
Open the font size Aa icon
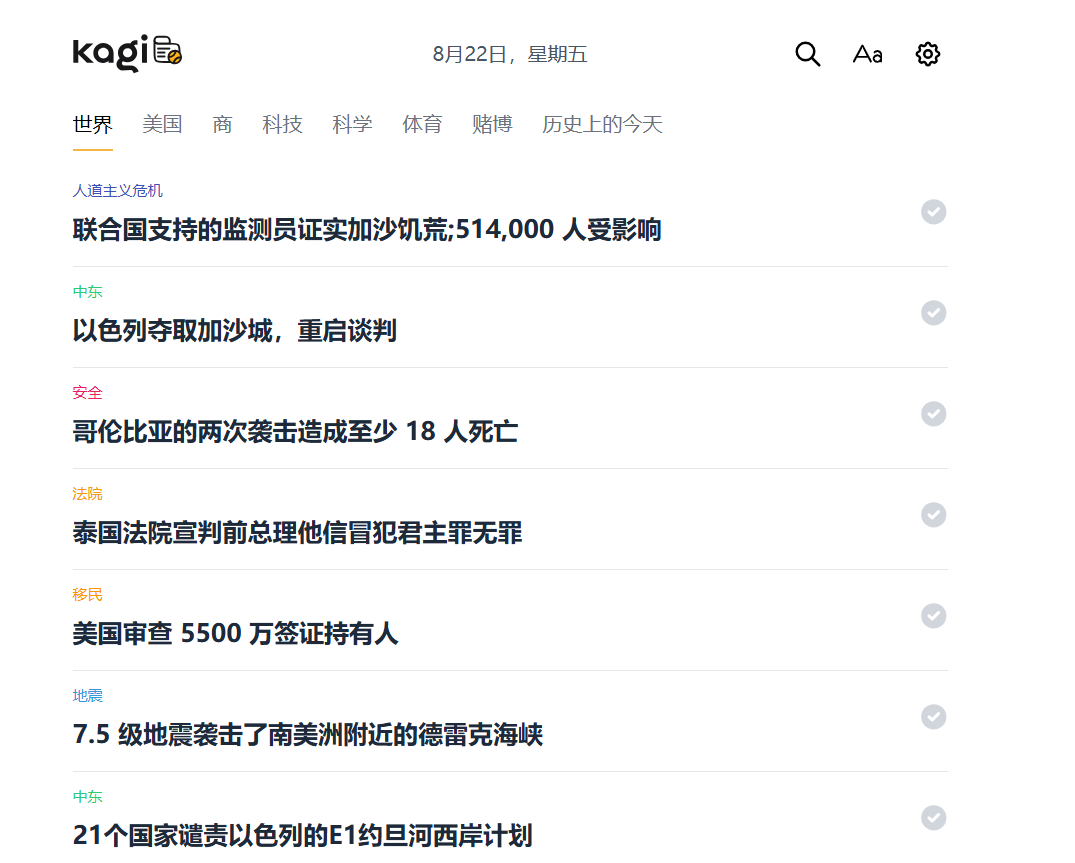(x=867, y=54)
